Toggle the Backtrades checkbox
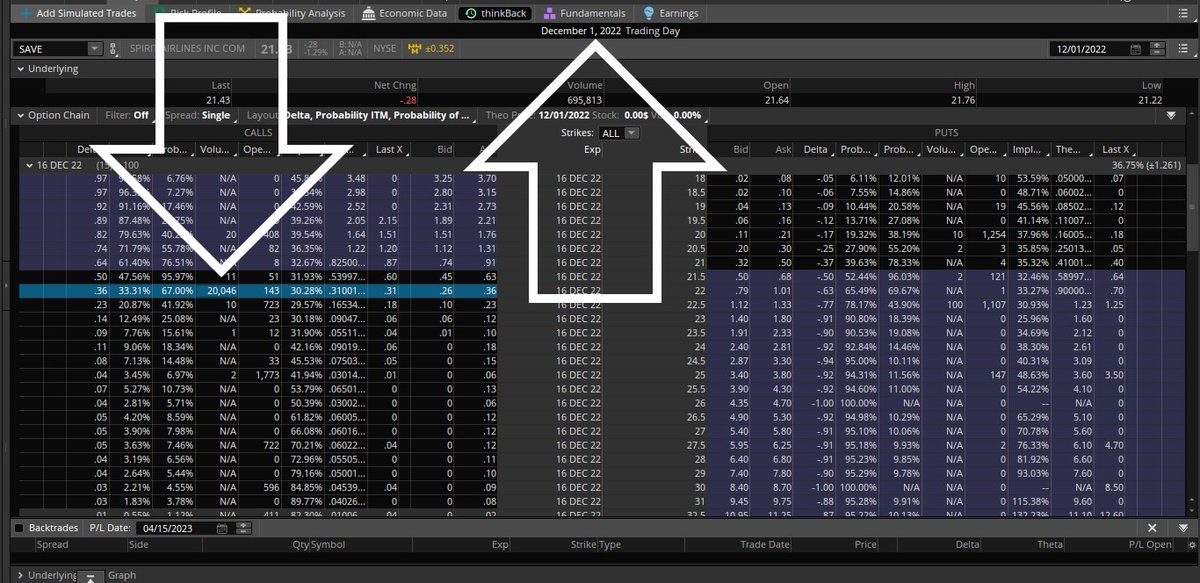 click(x=20, y=528)
